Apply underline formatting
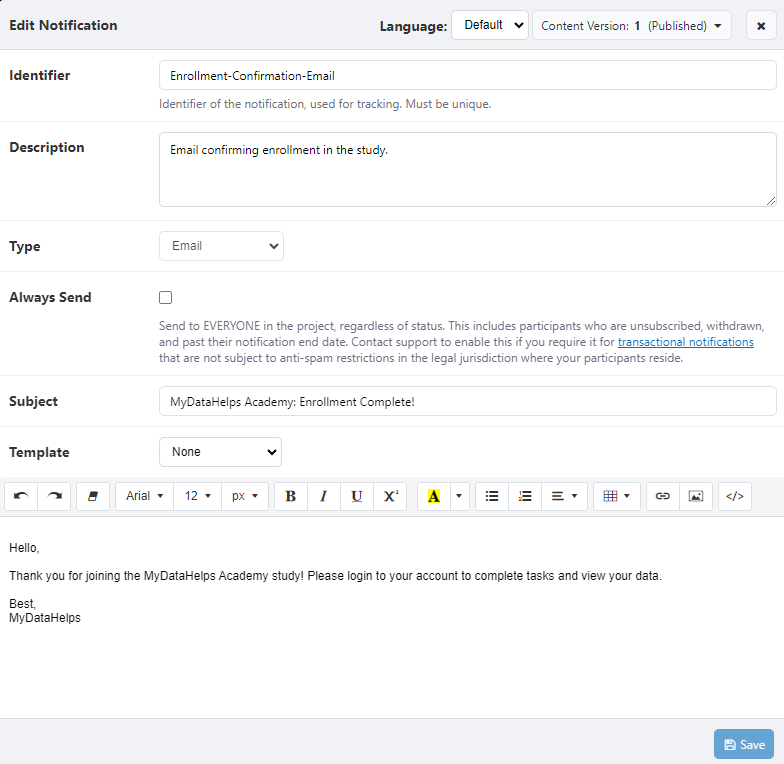Image resolution: width=784 pixels, height=764 pixels. pos(357,496)
